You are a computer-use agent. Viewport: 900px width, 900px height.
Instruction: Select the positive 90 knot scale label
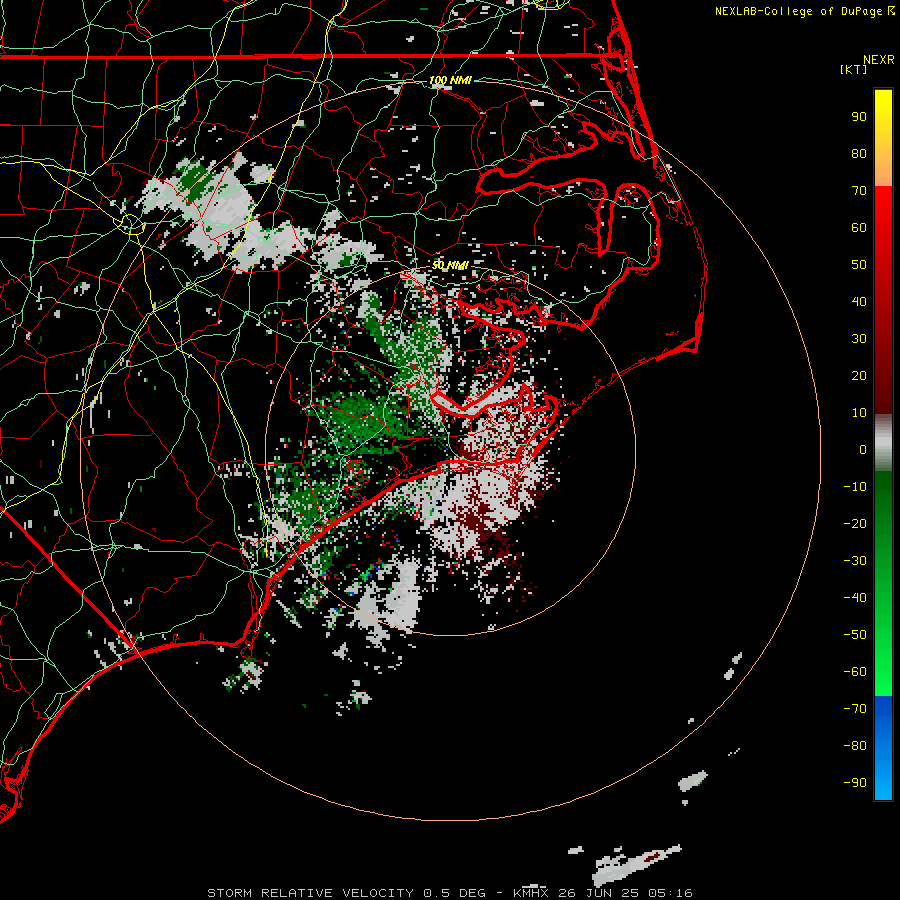pos(859,117)
